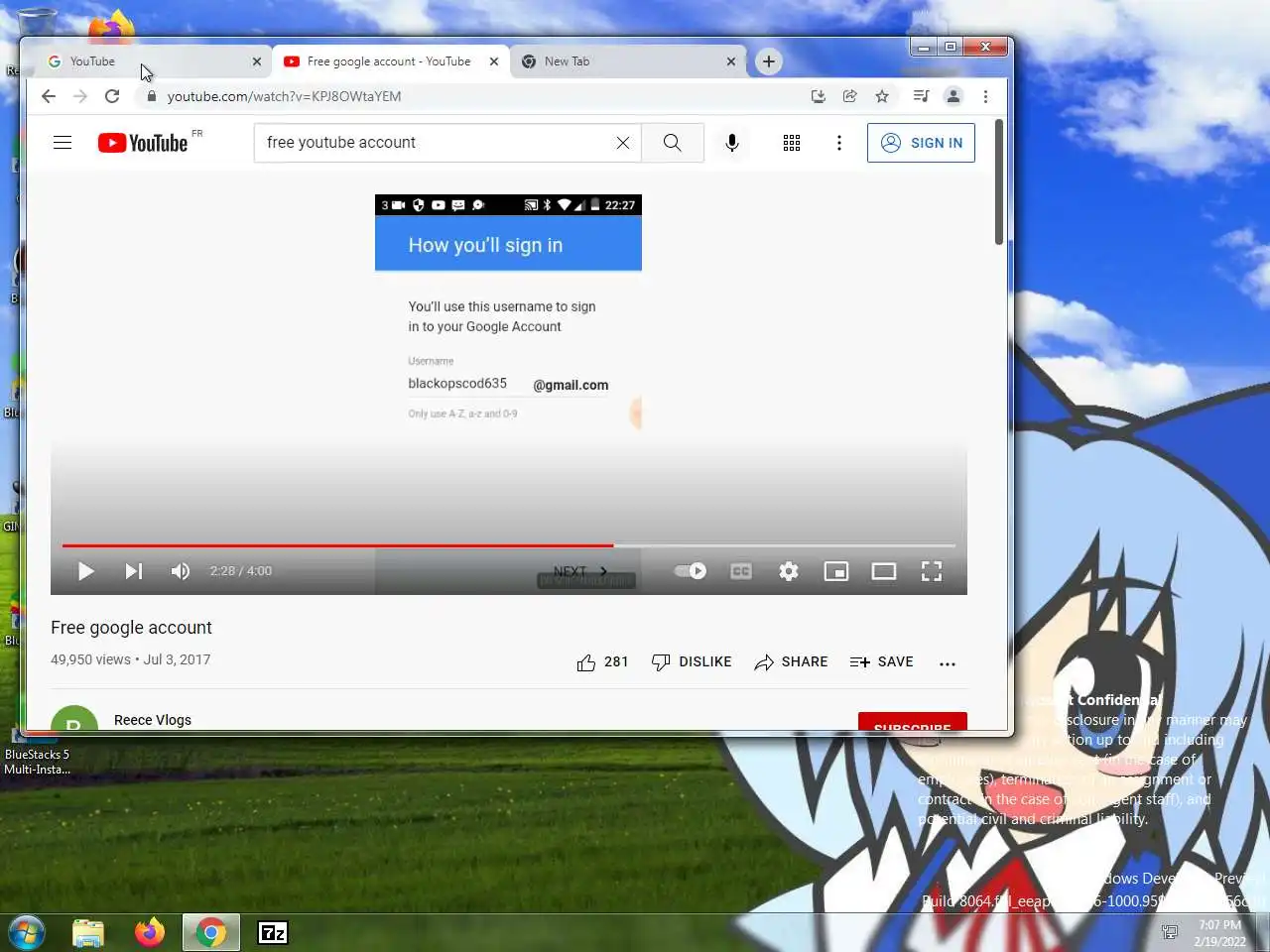Click the install app icon in address bar
Image resolution: width=1270 pixels, height=952 pixels.
(x=819, y=96)
